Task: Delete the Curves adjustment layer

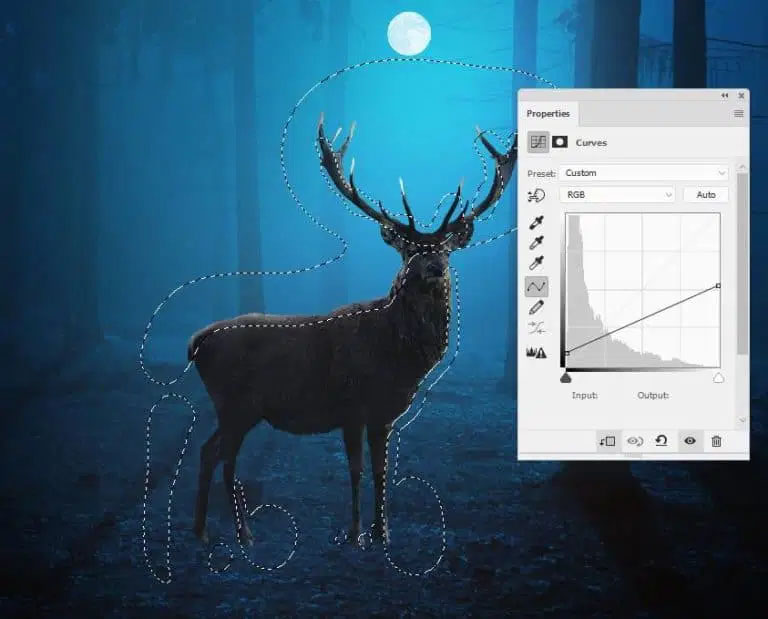Action: [716, 441]
